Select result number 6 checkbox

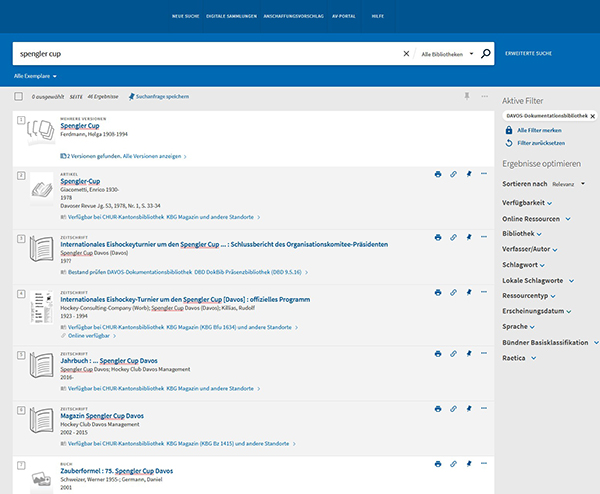pyautogui.click(x=21, y=410)
